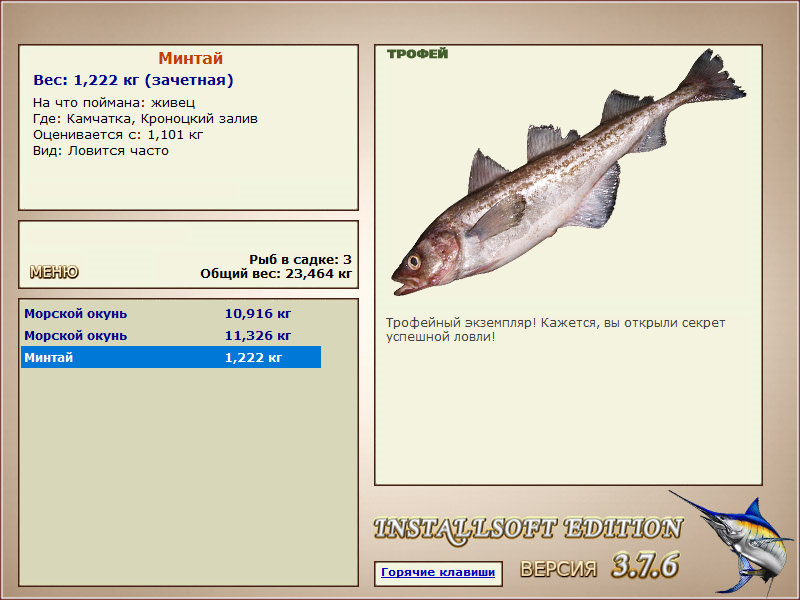800x600 pixels.
Task: Click the trophy description text below the fish
Action: point(555,330)
